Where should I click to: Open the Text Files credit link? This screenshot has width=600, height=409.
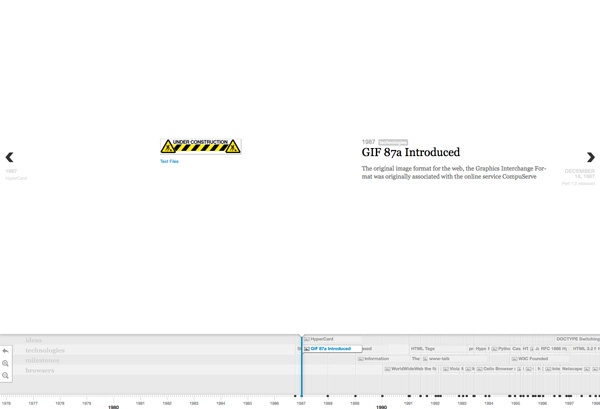169,161
